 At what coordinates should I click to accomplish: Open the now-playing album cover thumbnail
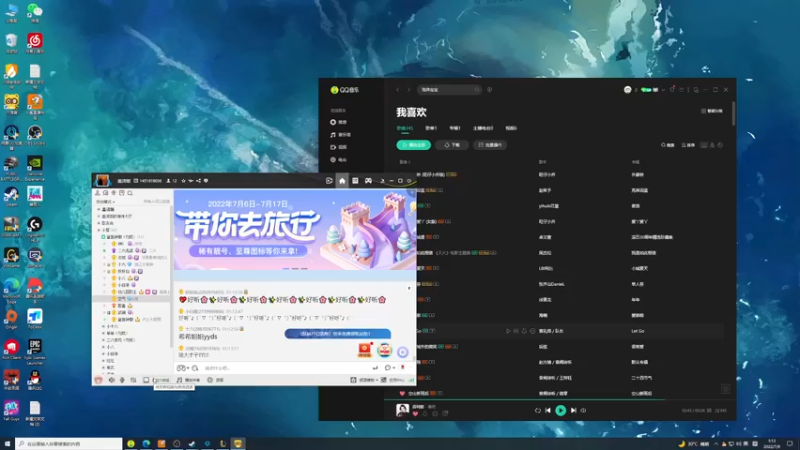coord(403,410)
